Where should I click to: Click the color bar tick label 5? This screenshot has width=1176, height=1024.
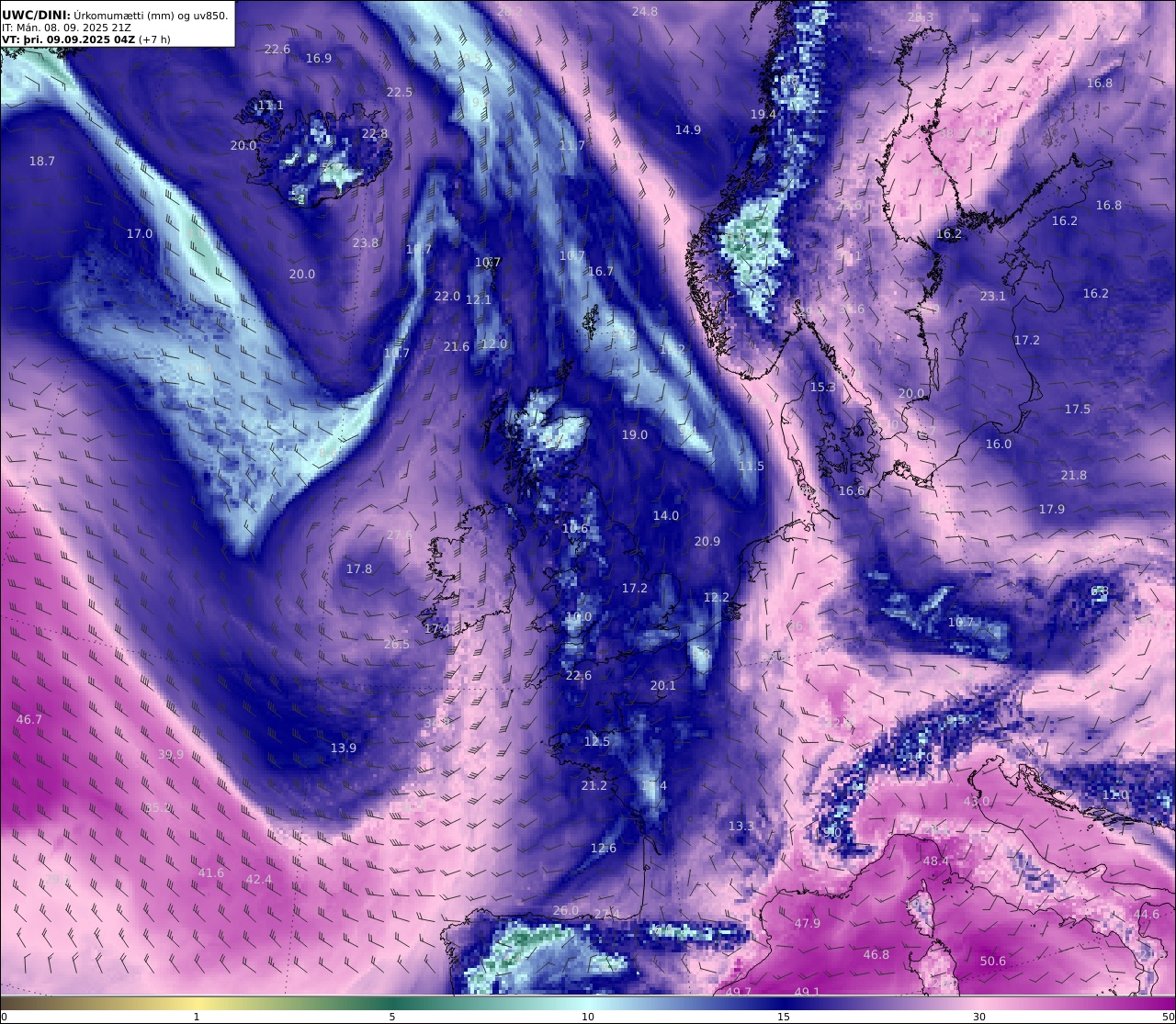point(392,1017)
